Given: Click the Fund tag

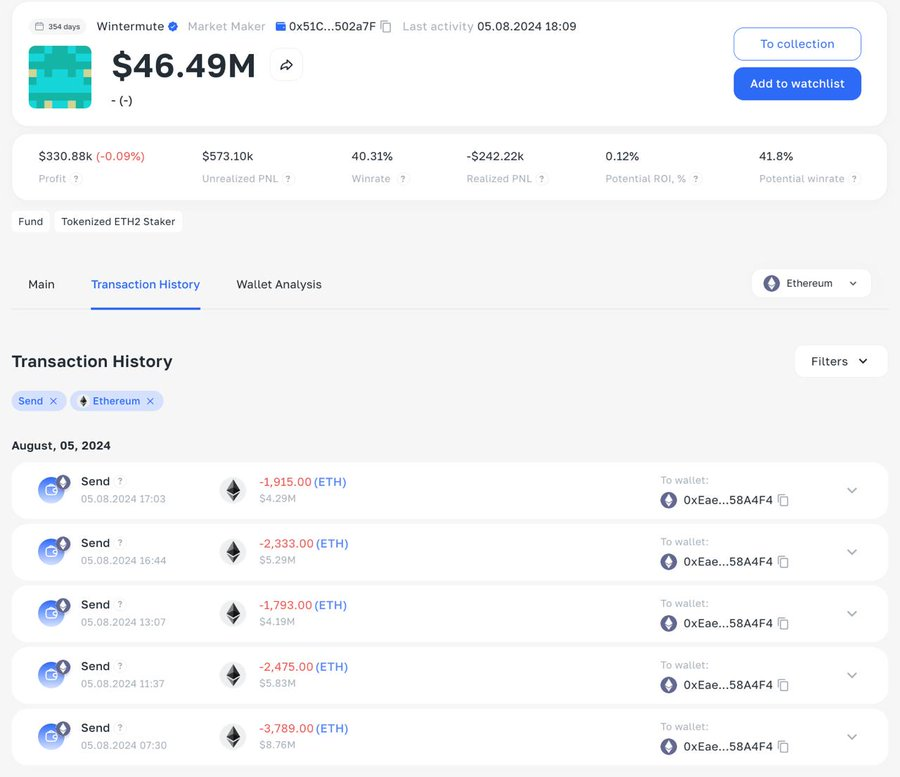Looking at the screenshot, I should (x=30, y=222).
